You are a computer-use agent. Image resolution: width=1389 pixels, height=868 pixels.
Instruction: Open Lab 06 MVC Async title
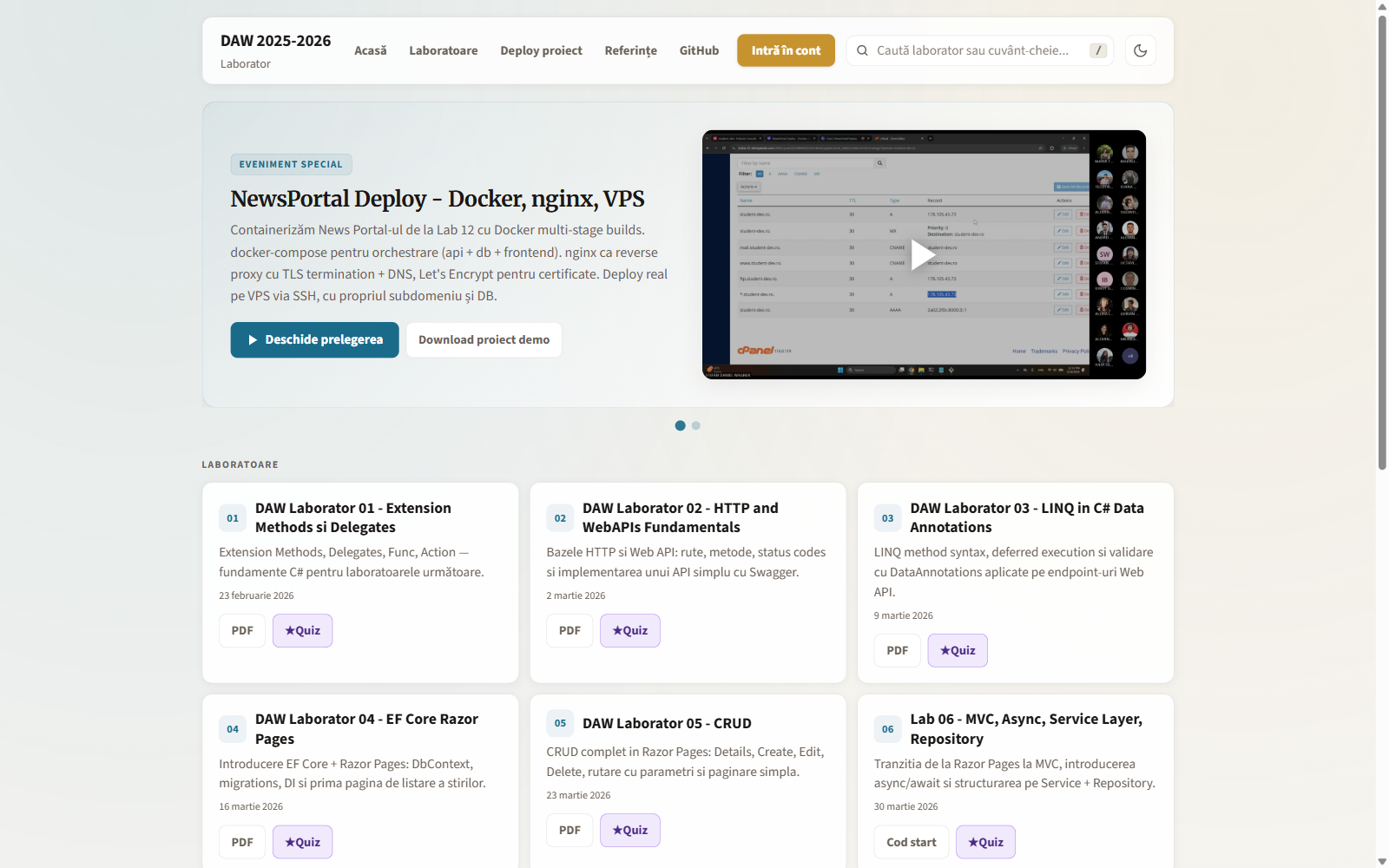pos(1026,729)
